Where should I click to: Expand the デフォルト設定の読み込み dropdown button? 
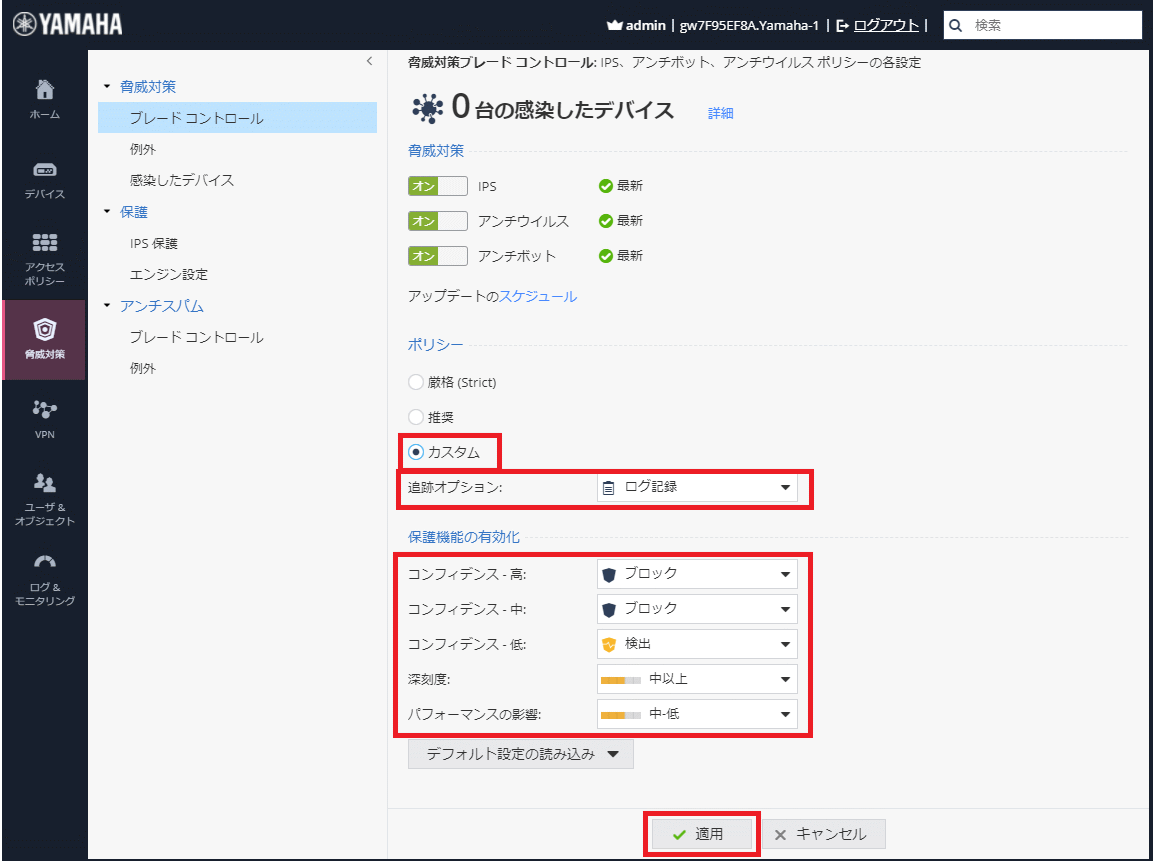pos(521,754)
